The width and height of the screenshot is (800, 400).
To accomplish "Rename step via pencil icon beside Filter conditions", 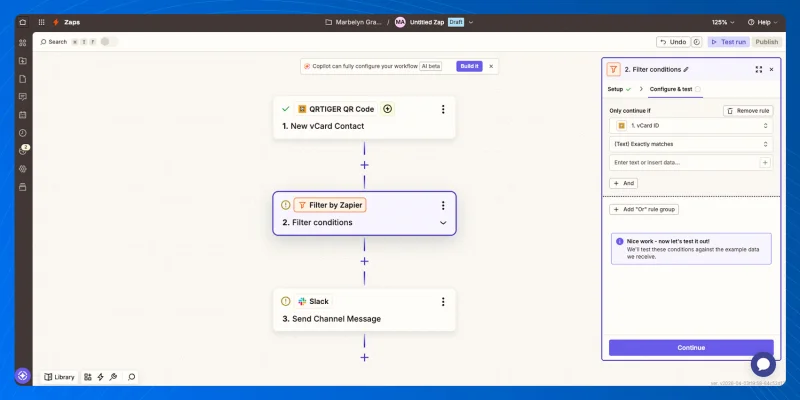I will pyautogui.click(x=686, y=69).
